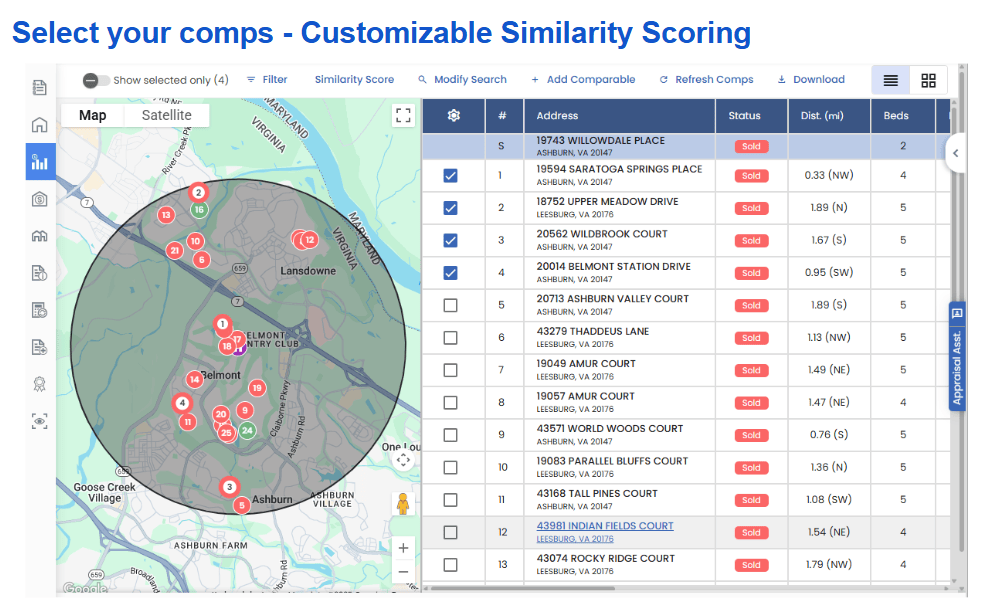This screenshot has width=987, height=616.
Task: Uncheck comp 1 Saratoga Springs Place checkbox
Action: tap(450, 176)
